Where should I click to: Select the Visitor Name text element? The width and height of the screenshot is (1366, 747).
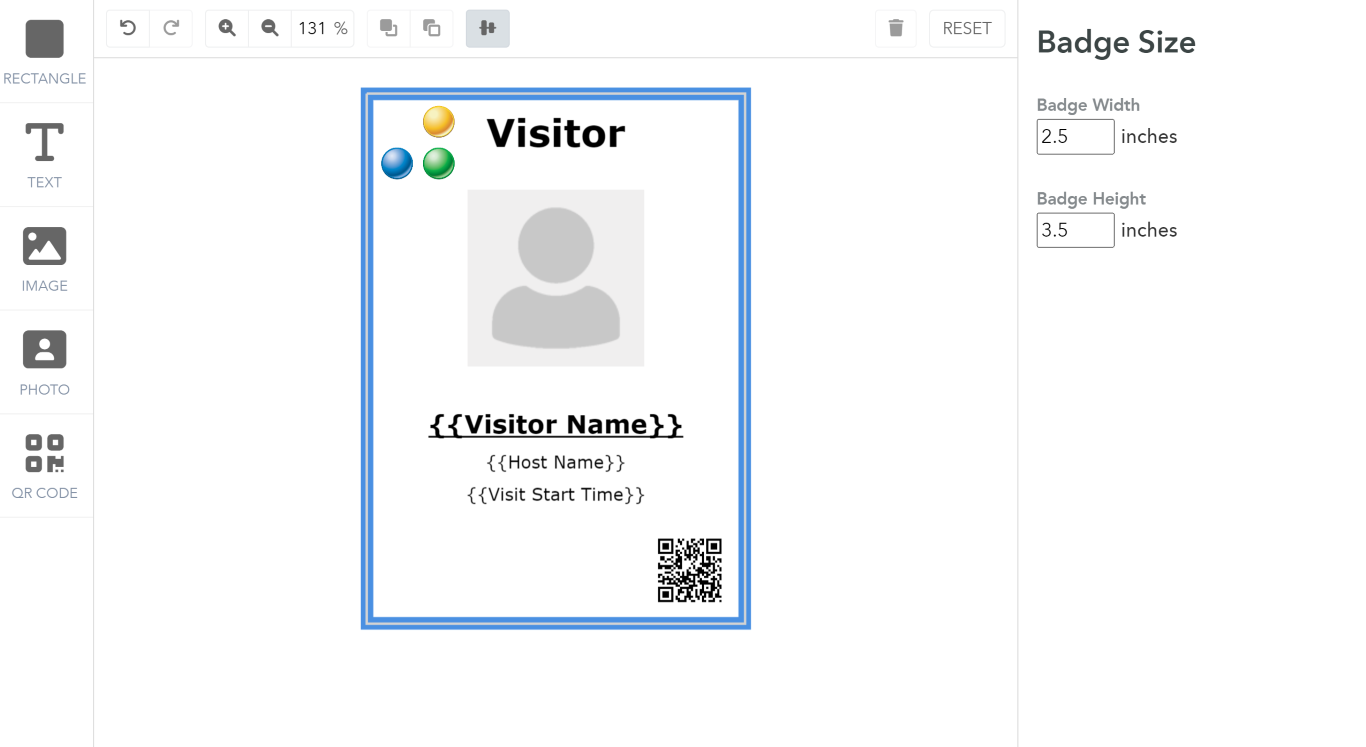555,424
